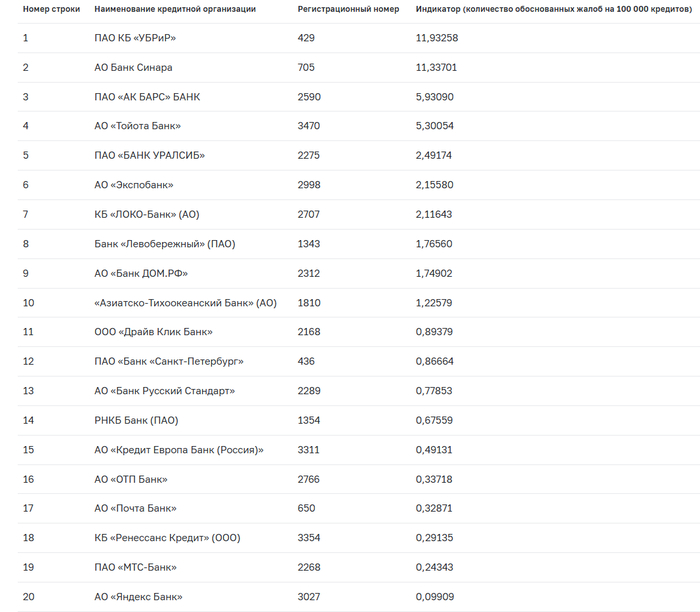Select Банк «Левобережный» (ПАО) name
This screenshot has width=700, height=612.
click(x=151, y=244)
